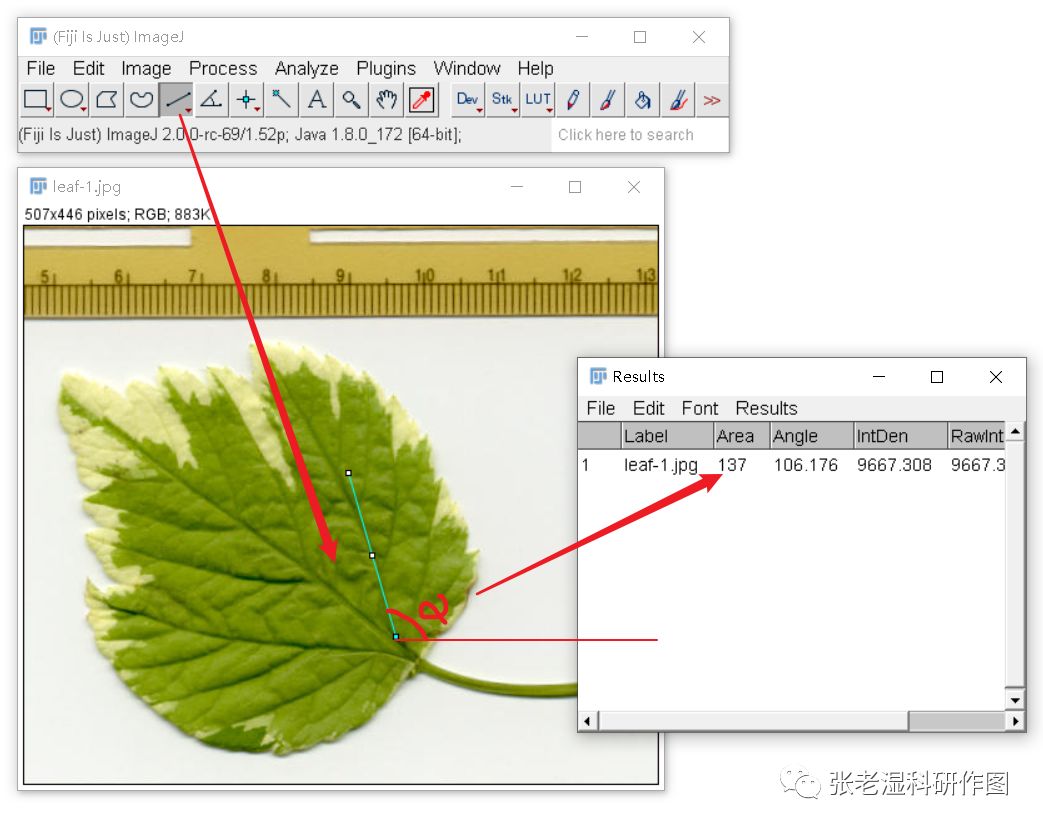Select the Angle tool
Image resolution: width=1043 pixels, height=829 pixels.
pos(211,100)
